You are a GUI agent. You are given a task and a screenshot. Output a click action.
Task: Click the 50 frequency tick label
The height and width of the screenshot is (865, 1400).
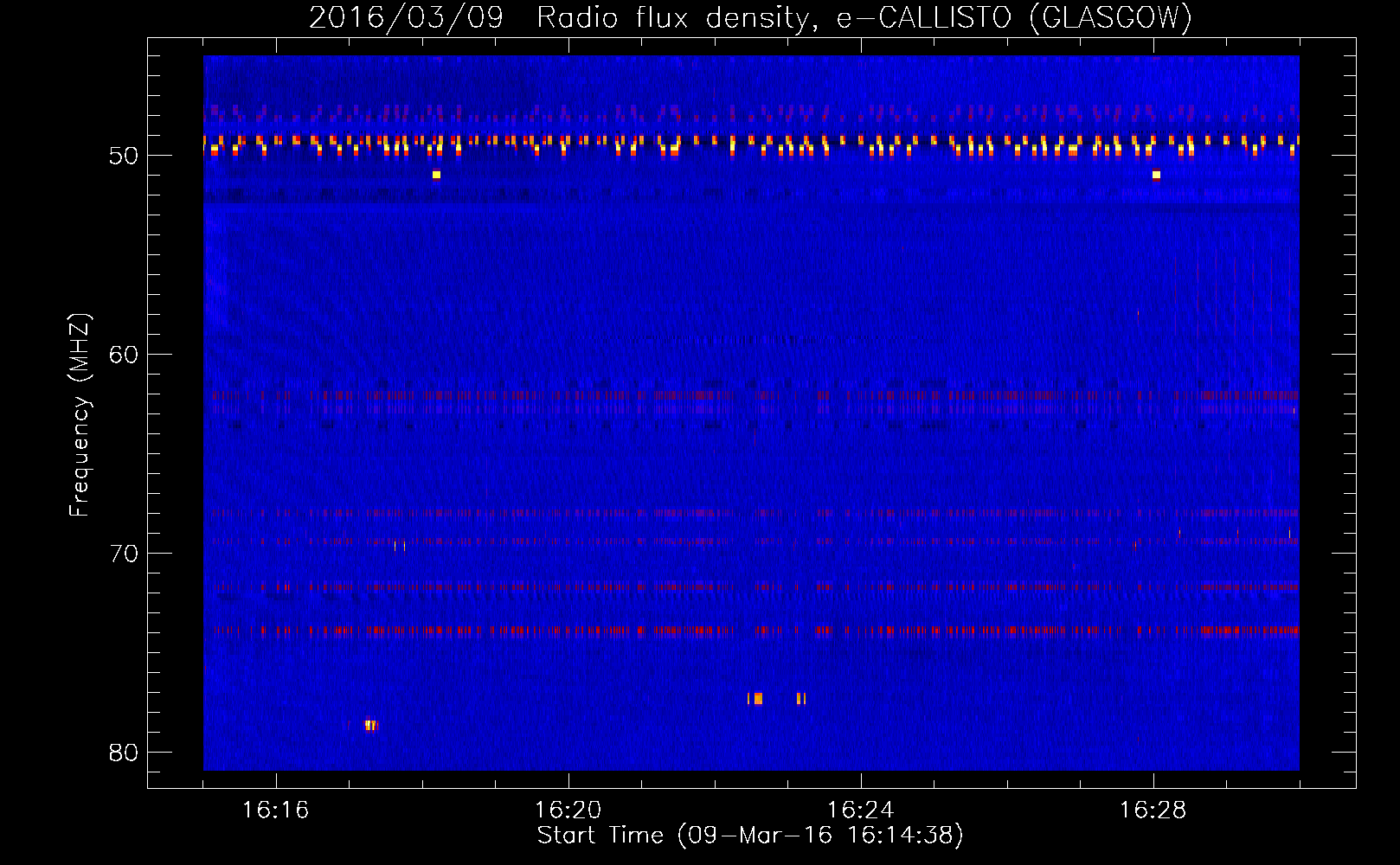(x=124, y=156)
